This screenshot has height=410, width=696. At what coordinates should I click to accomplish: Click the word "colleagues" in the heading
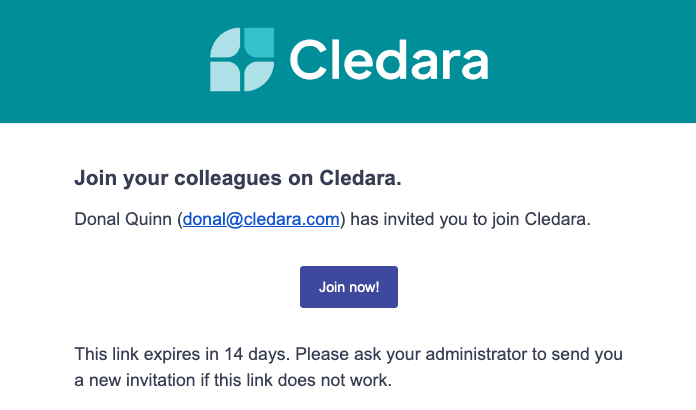coord(228,178)
